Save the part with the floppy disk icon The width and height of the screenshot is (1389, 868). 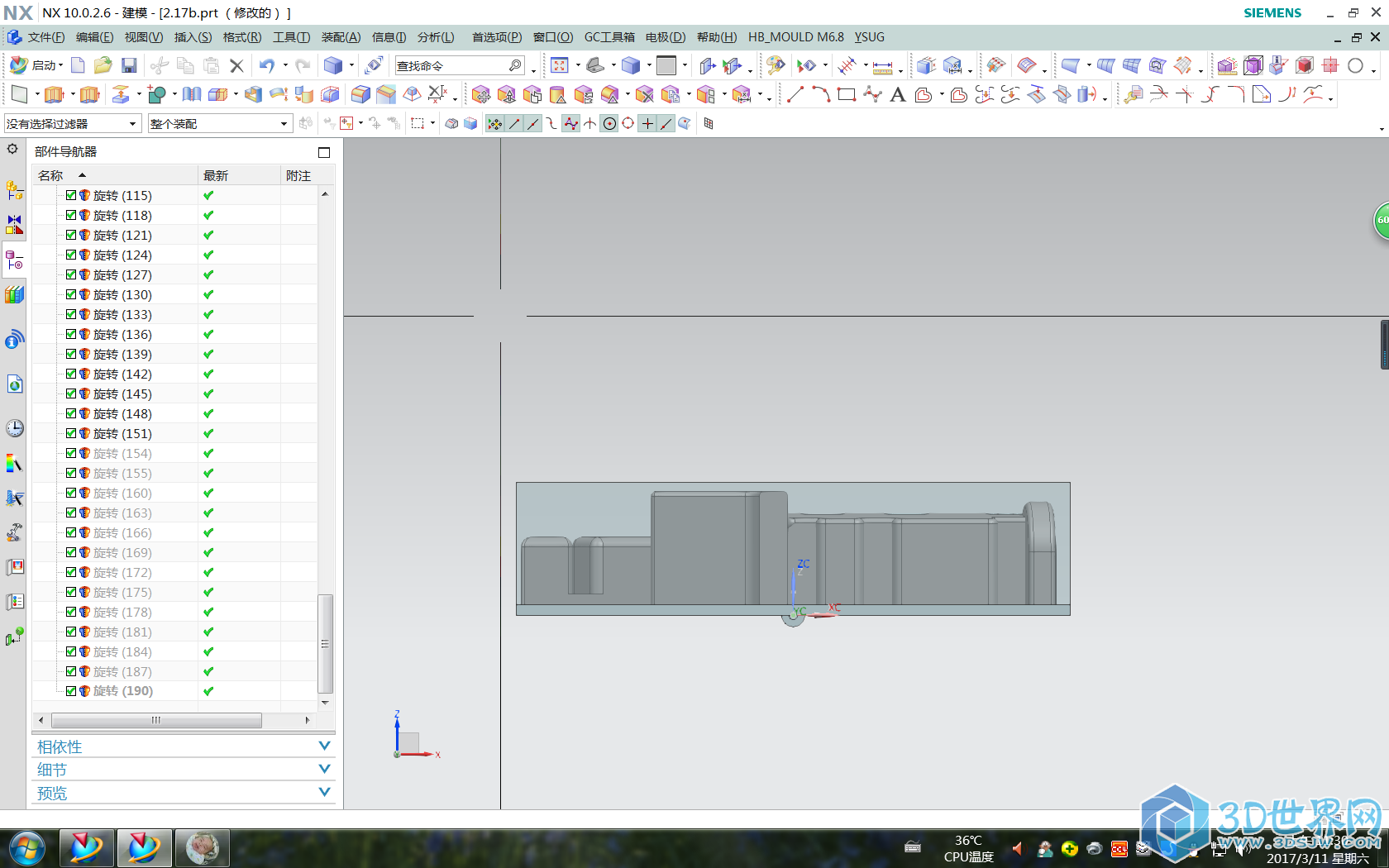pos(129,65)
